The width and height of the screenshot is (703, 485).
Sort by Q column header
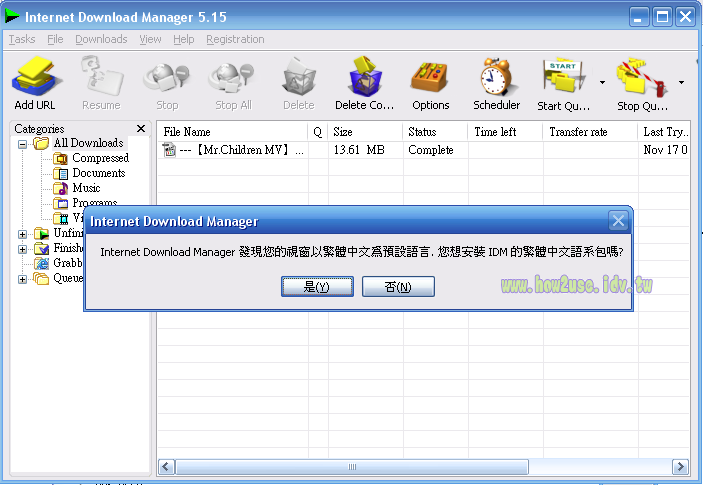click(x=318, y=132)
